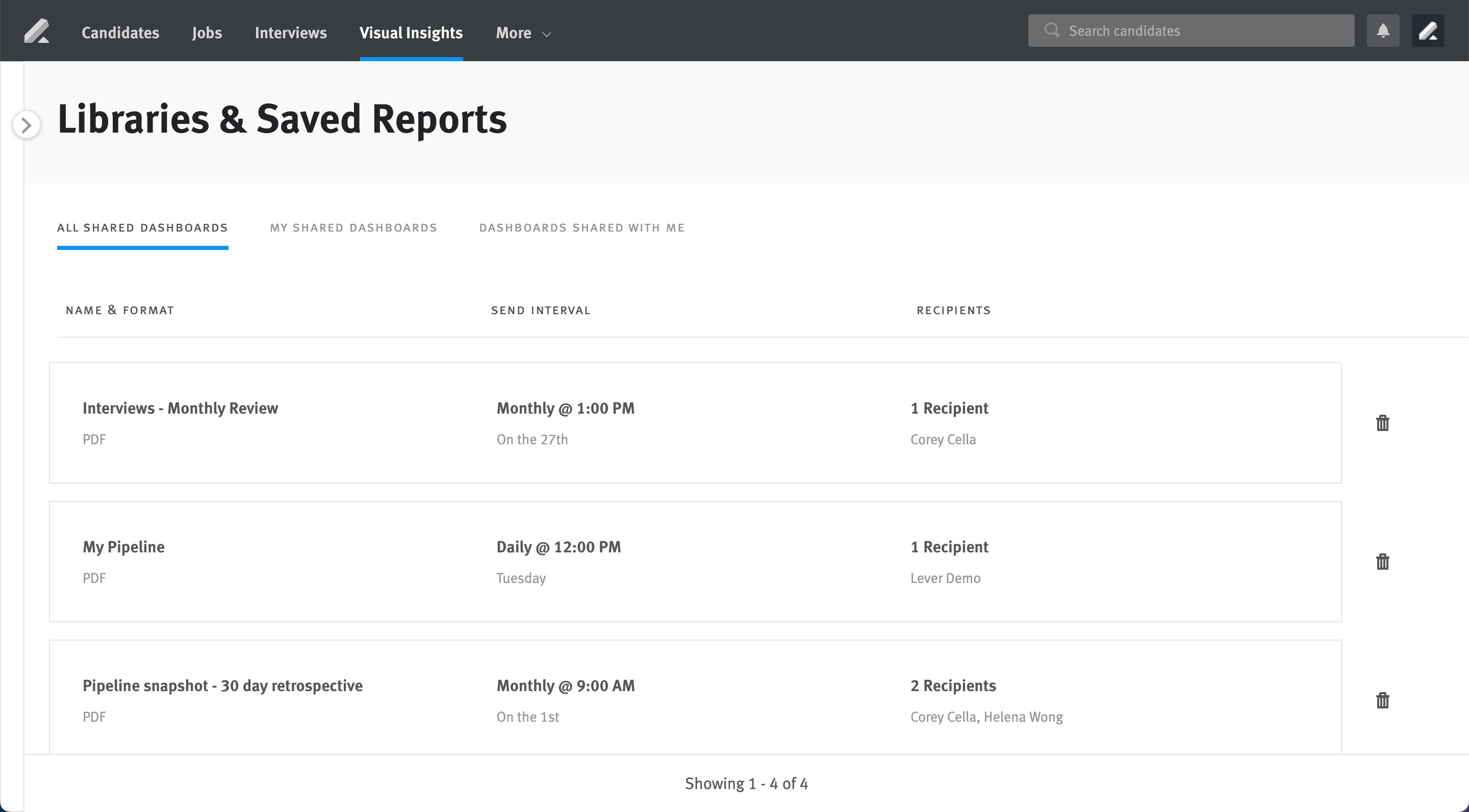Delete the My Pipeline scheduled report

[x=1382, y=562]
